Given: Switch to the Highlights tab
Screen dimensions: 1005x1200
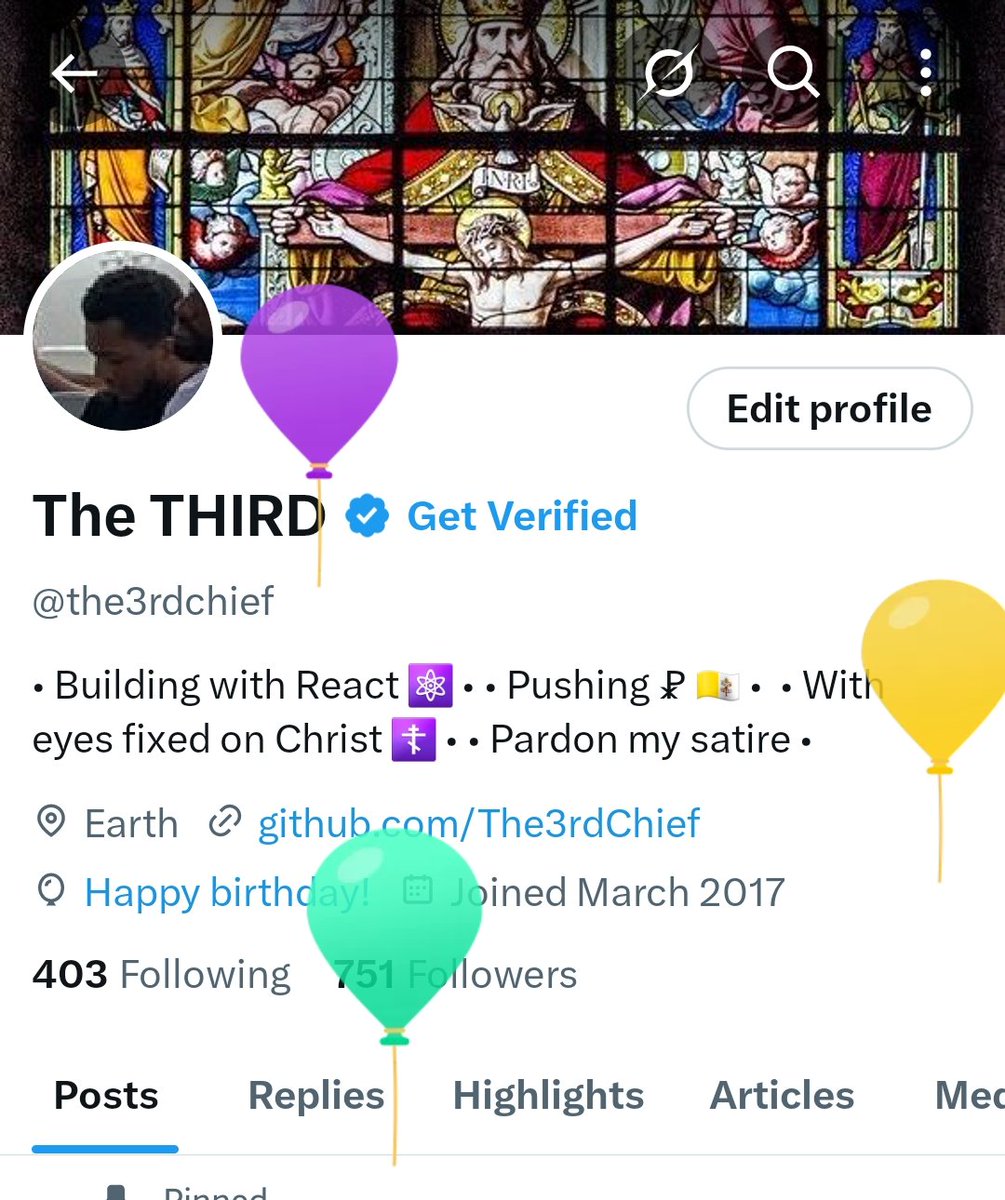Looking at the screenshot, I should coord(548,1096).
